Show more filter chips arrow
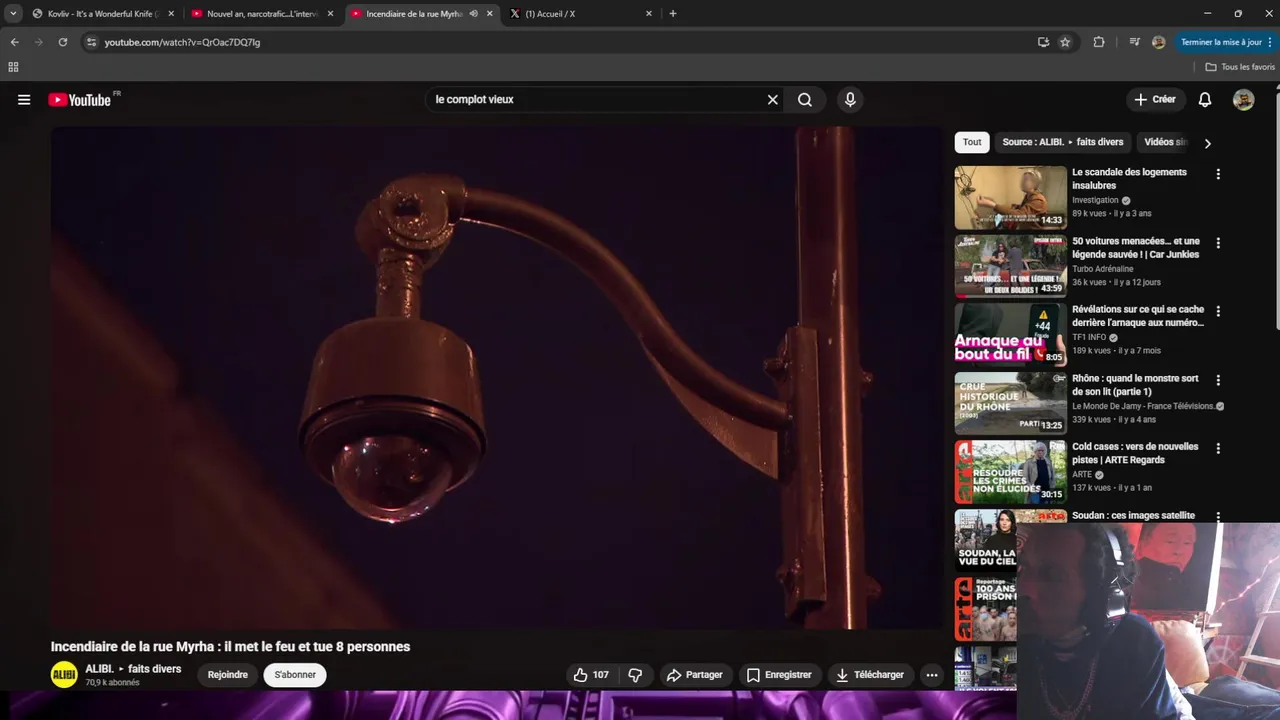The height and width of the screenshot is (720, 1280). coord(1207,143)
